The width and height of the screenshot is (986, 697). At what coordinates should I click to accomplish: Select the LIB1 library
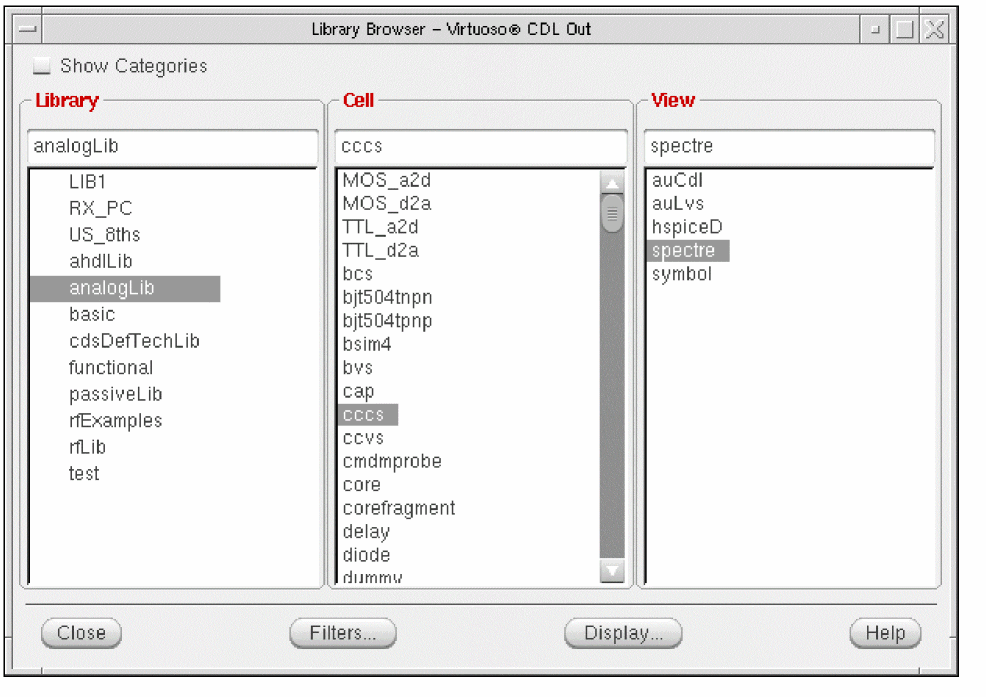coord(87,182)
